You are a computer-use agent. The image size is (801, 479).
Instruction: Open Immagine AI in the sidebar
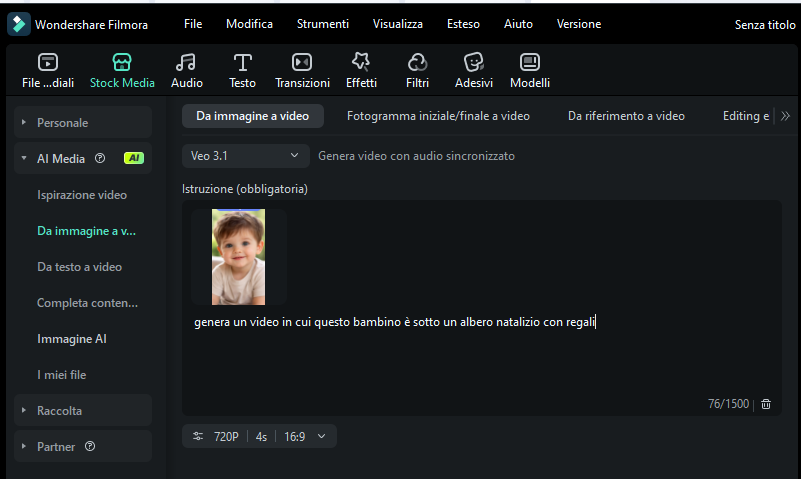[x=72, y=339]
